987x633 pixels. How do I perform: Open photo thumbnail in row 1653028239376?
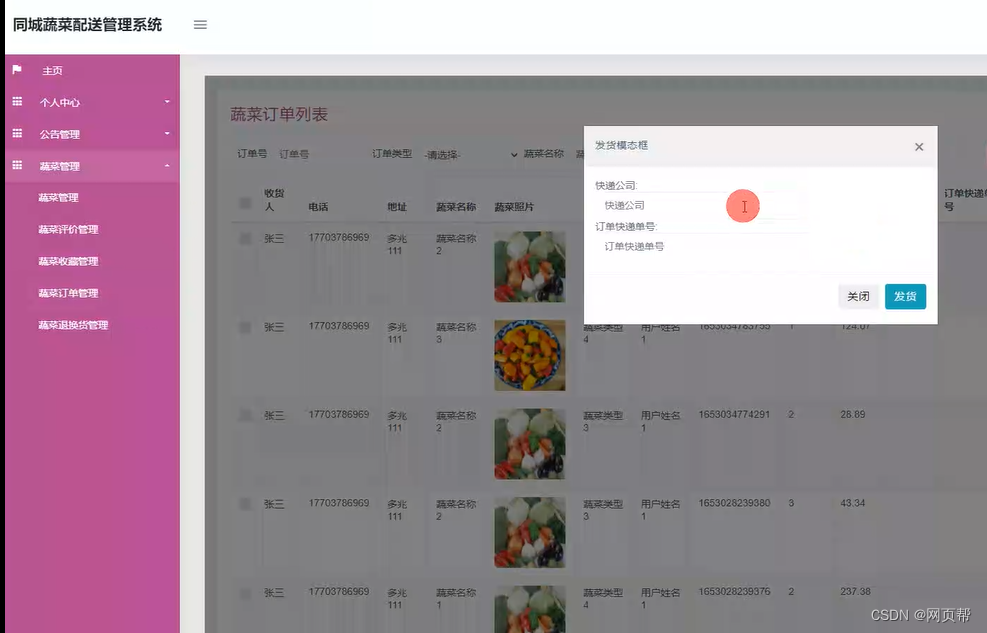pos(529,609)
